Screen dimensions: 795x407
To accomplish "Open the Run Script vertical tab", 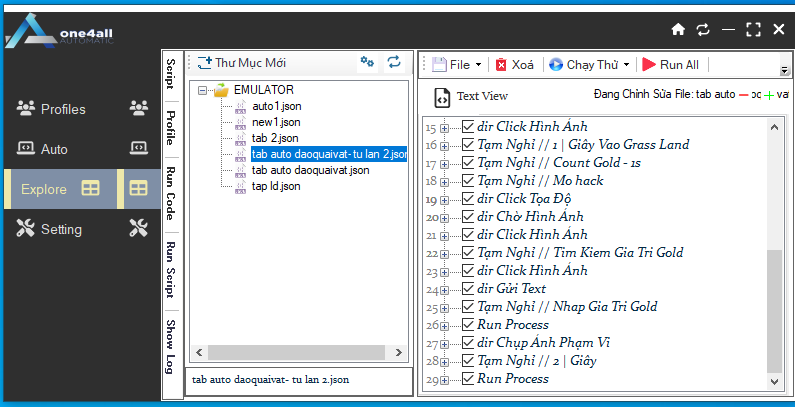I will tap(171, 270).
